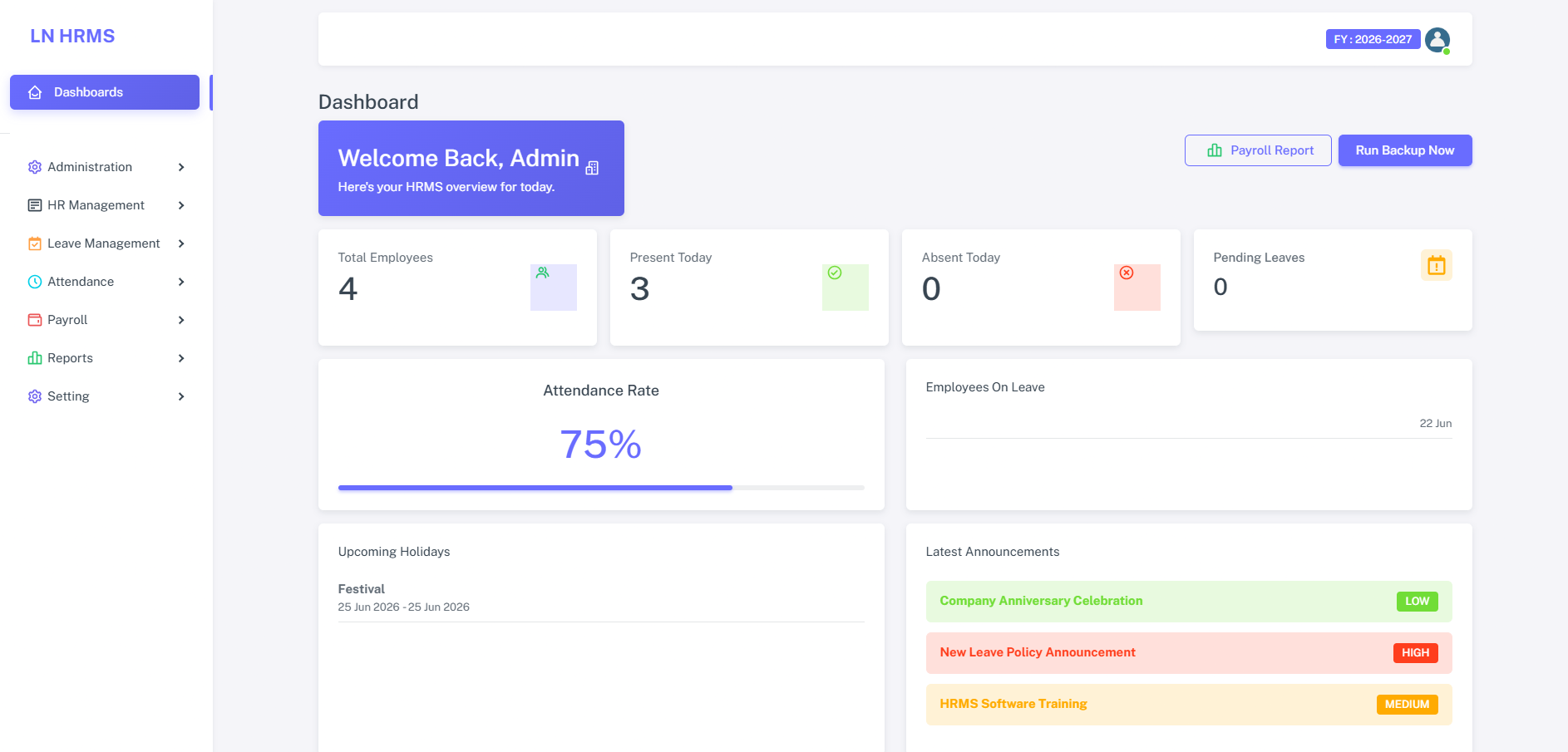Click the Reports bar chart icon
The image size is (1568, 752).
[x=35, y=358]
